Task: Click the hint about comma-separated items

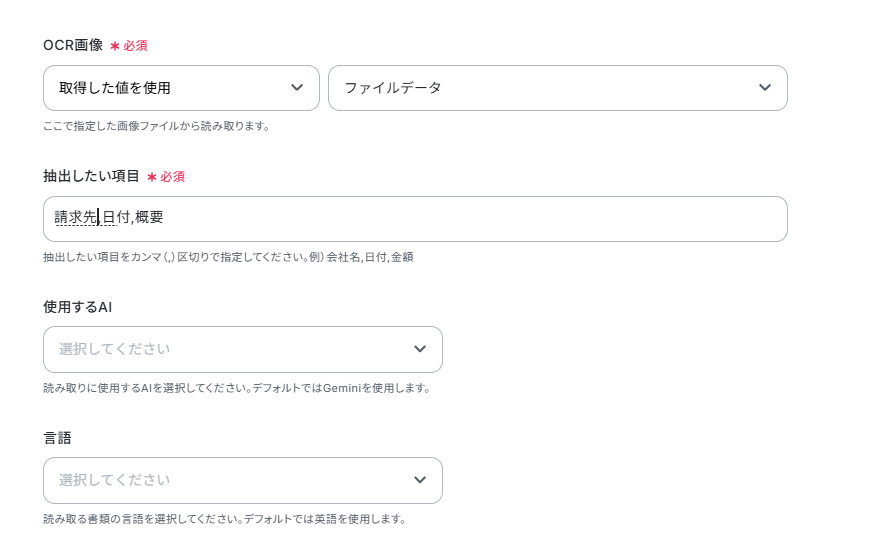Action: click(x=228, y=257)
